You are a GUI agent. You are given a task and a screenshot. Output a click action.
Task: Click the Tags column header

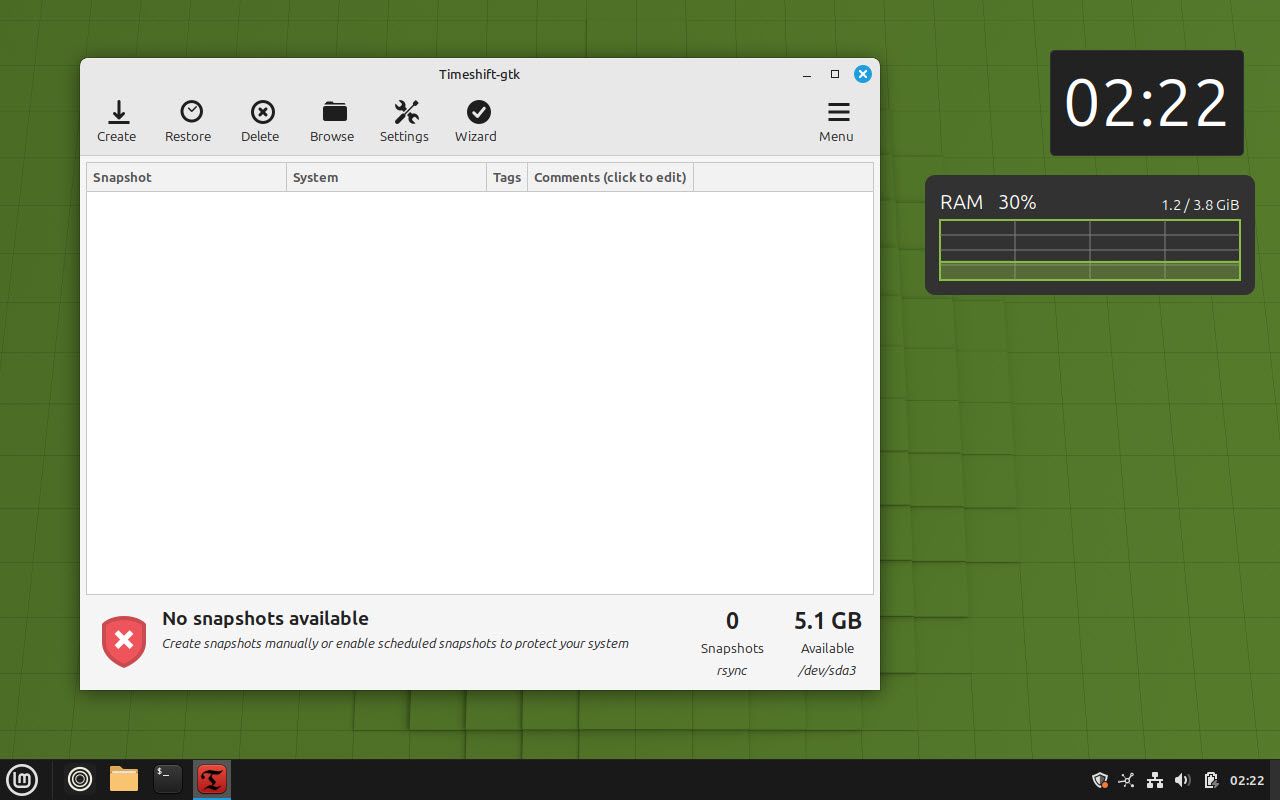507,177
